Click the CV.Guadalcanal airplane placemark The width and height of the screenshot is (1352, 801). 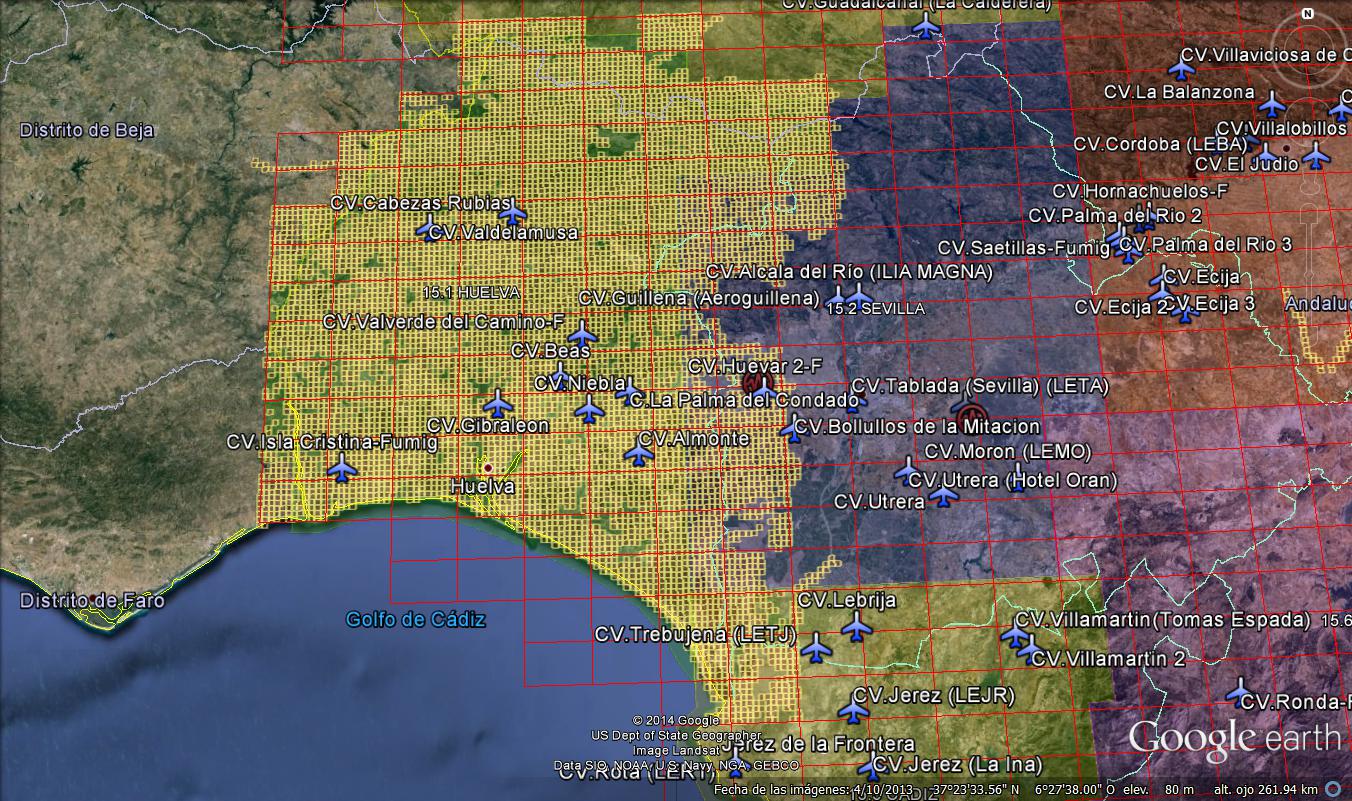point(927,25)
